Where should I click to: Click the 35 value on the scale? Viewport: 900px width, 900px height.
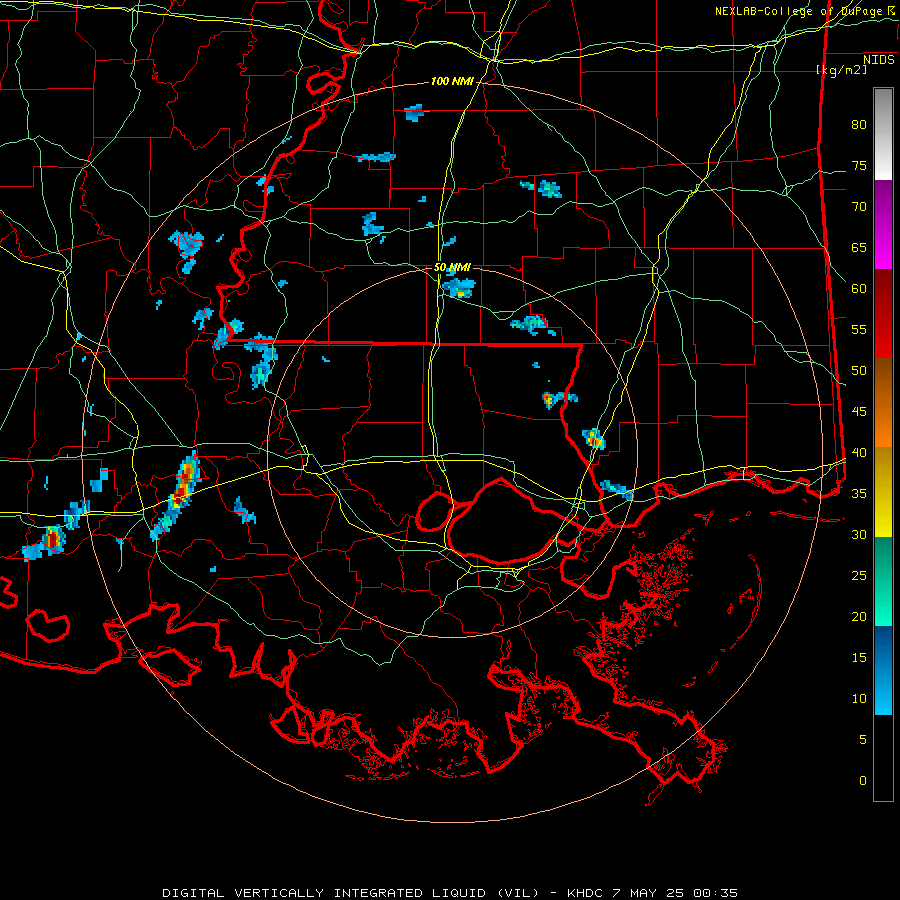(x=859, y=494)
